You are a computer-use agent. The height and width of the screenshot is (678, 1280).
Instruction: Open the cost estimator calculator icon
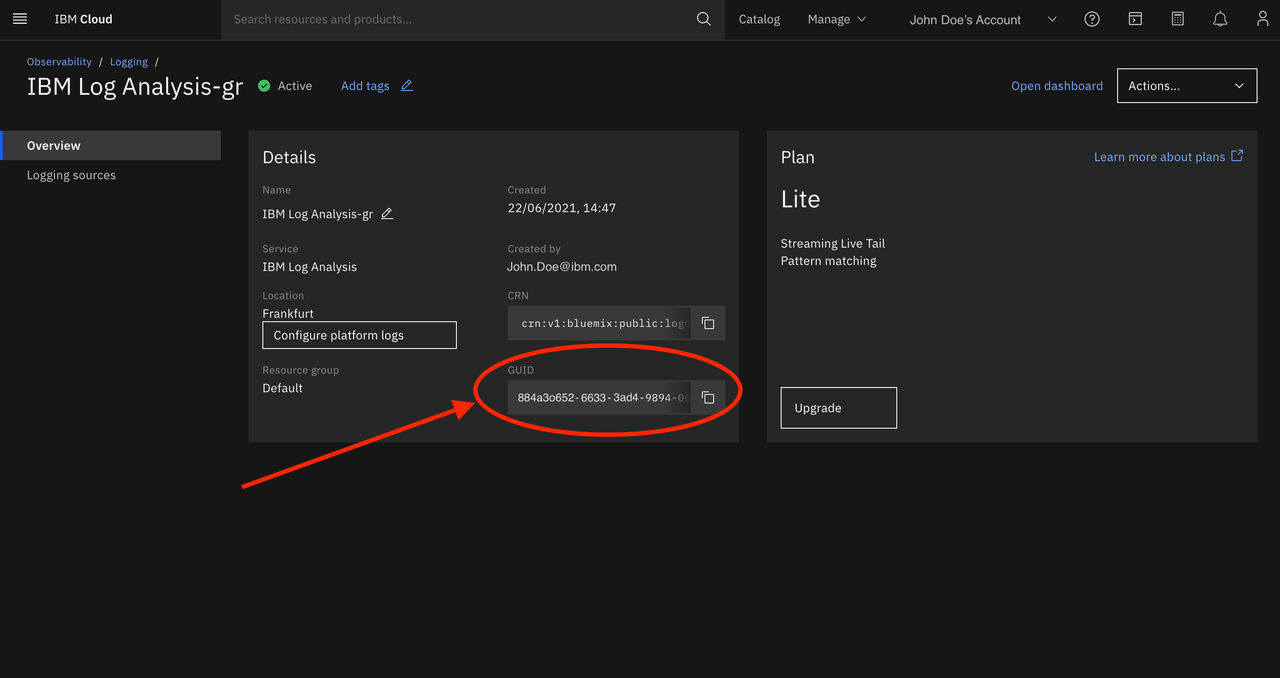1178,19
